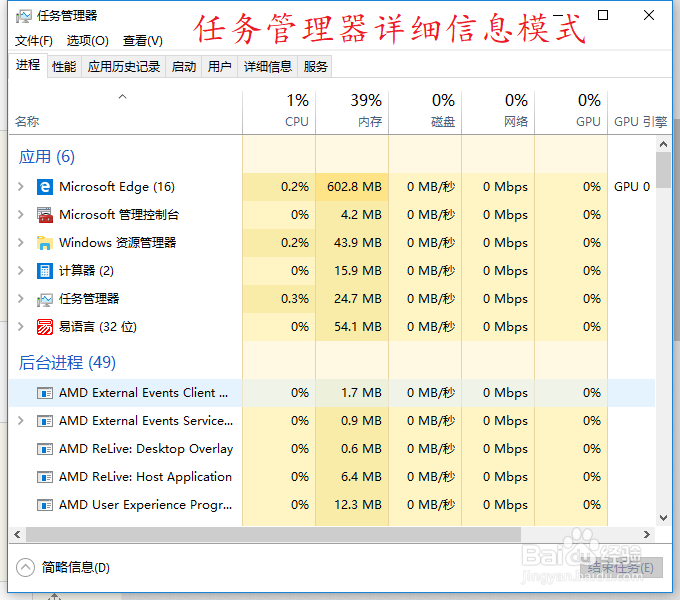The width and height of the screenshot is (680, 600).
Task: Click the Windows 资源管理器 folder icon
Action: click(45, 243)
